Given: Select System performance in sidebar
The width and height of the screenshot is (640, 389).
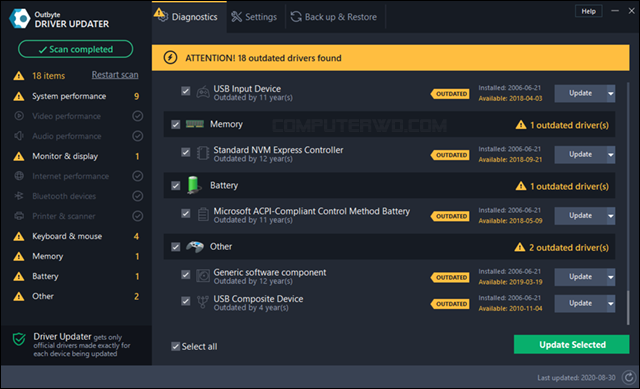Looking at the screenshot, I should click(76, 96).
